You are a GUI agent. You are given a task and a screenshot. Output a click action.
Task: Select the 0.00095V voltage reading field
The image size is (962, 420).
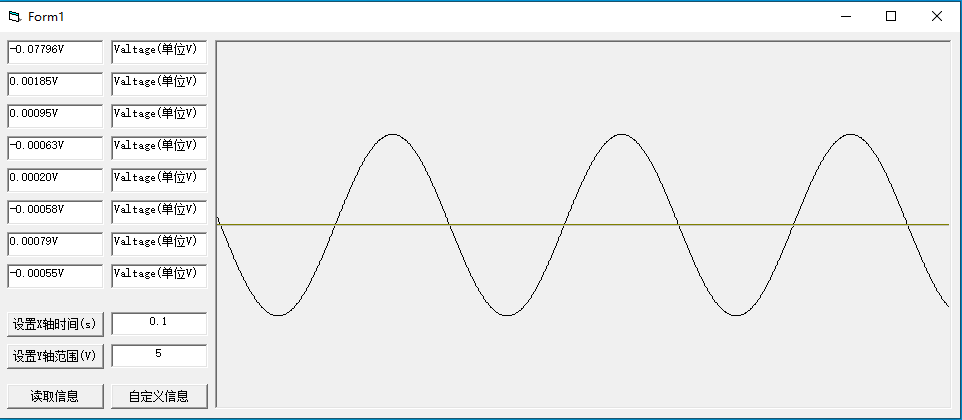pos(55,115)
